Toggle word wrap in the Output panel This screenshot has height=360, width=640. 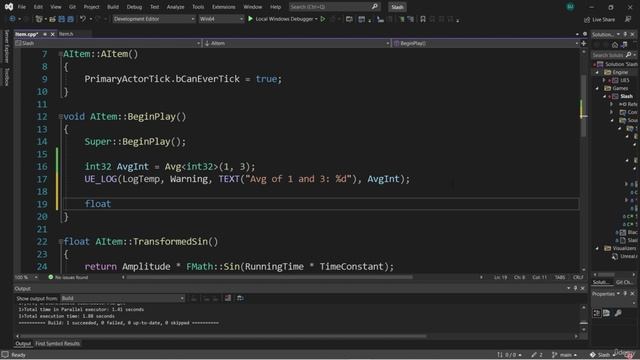point(240,298)
